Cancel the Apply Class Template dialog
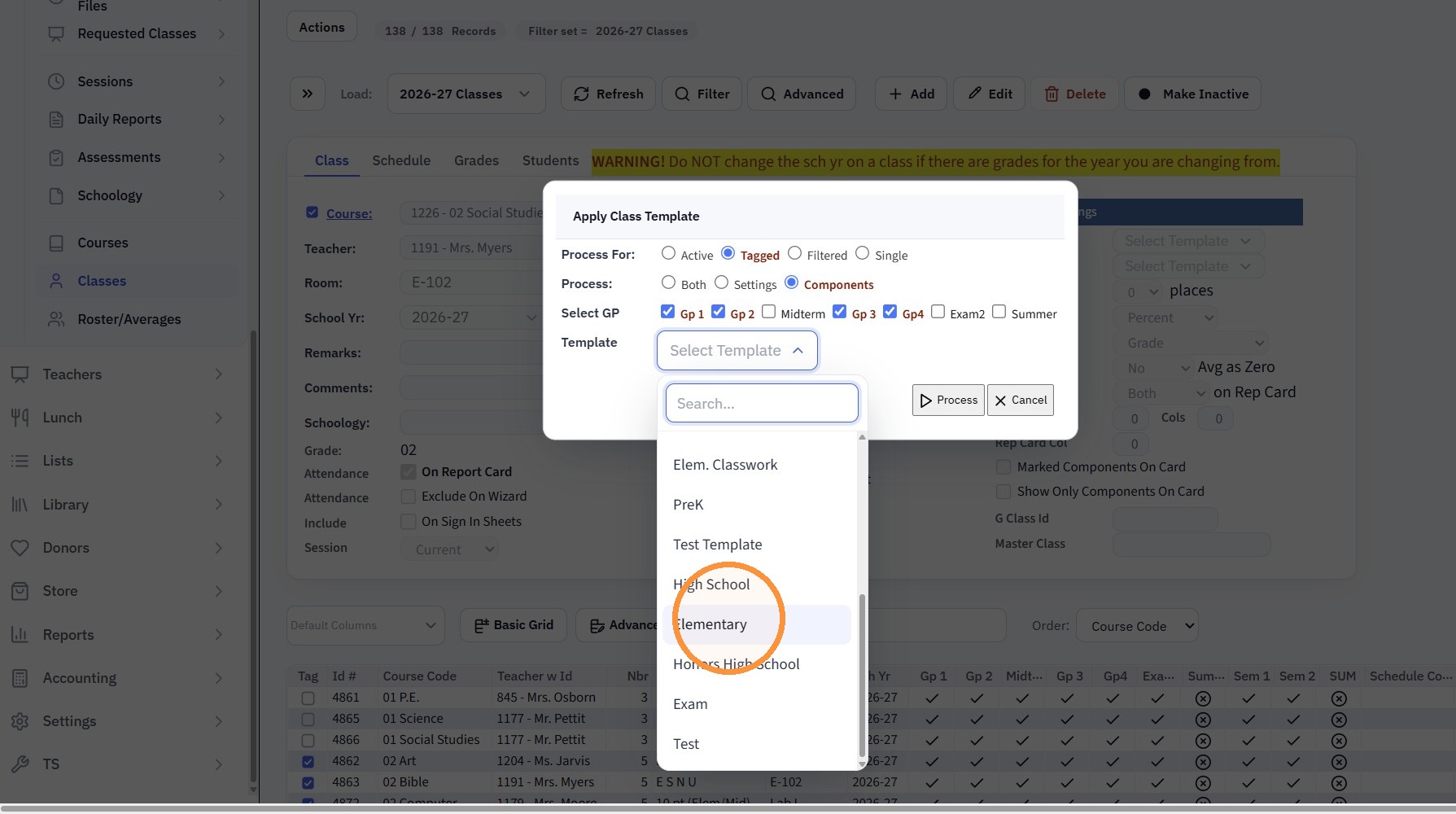The height and width of the screenshot is (814, 1456). 1021,400
